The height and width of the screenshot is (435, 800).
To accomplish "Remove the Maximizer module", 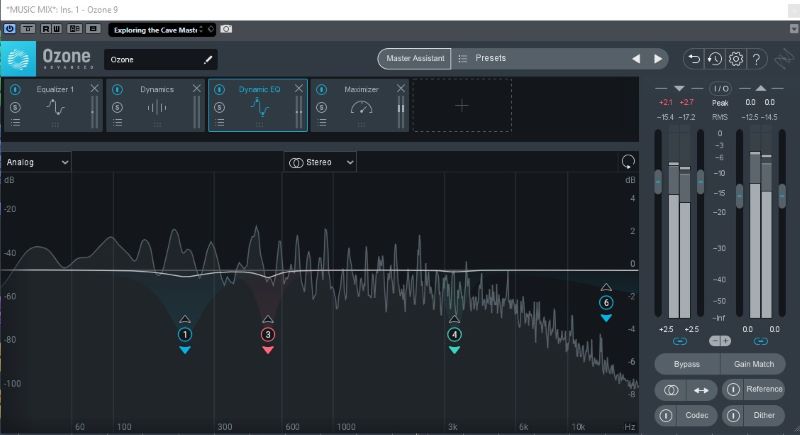I will (x=401, y=89).
